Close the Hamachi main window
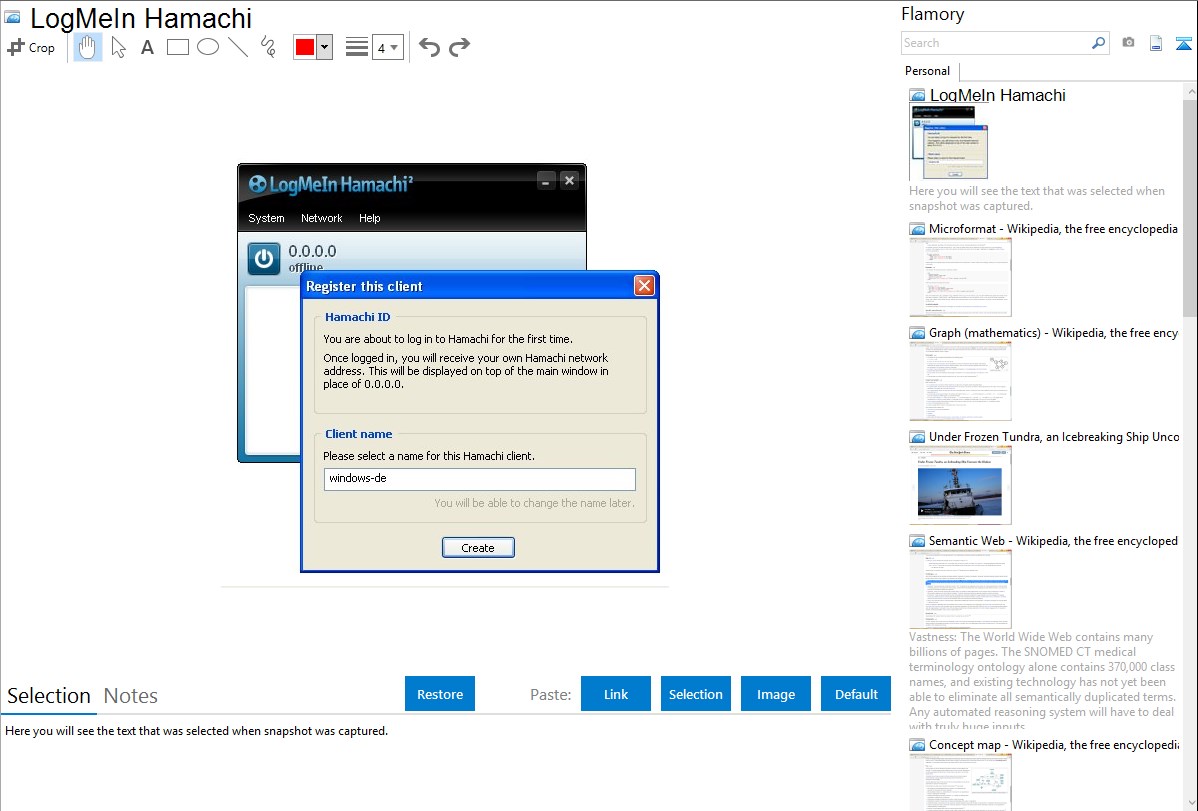This screenshot has width=1198, height=811. pyautogui.click(x=569, y=180)
